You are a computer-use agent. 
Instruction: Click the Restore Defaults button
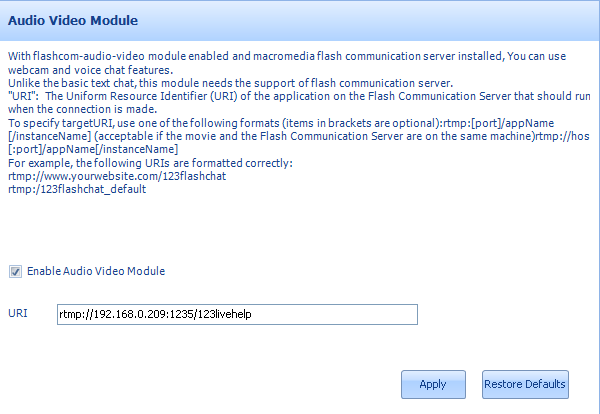[x=525, y=384]
